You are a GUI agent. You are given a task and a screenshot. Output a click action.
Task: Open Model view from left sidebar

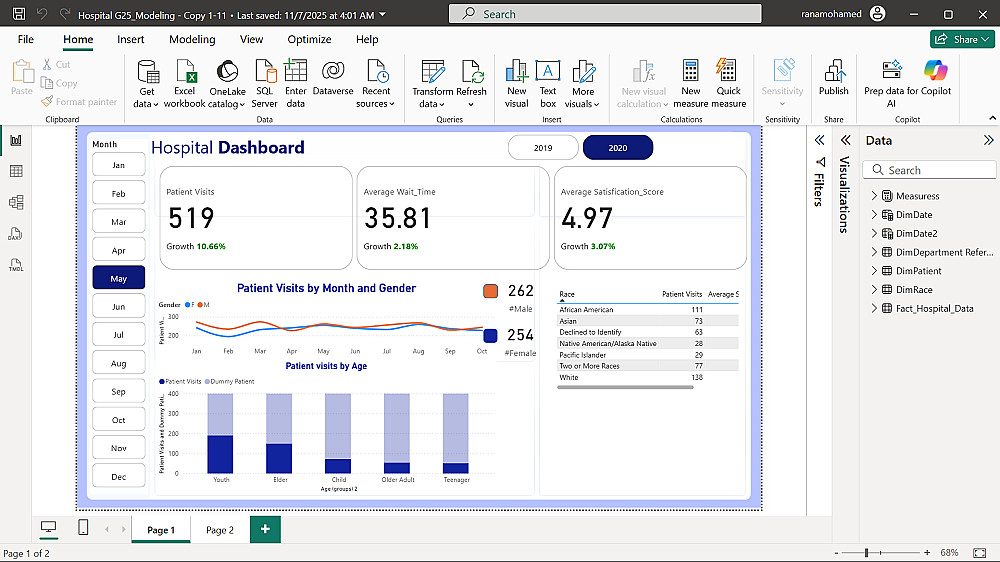16,203
